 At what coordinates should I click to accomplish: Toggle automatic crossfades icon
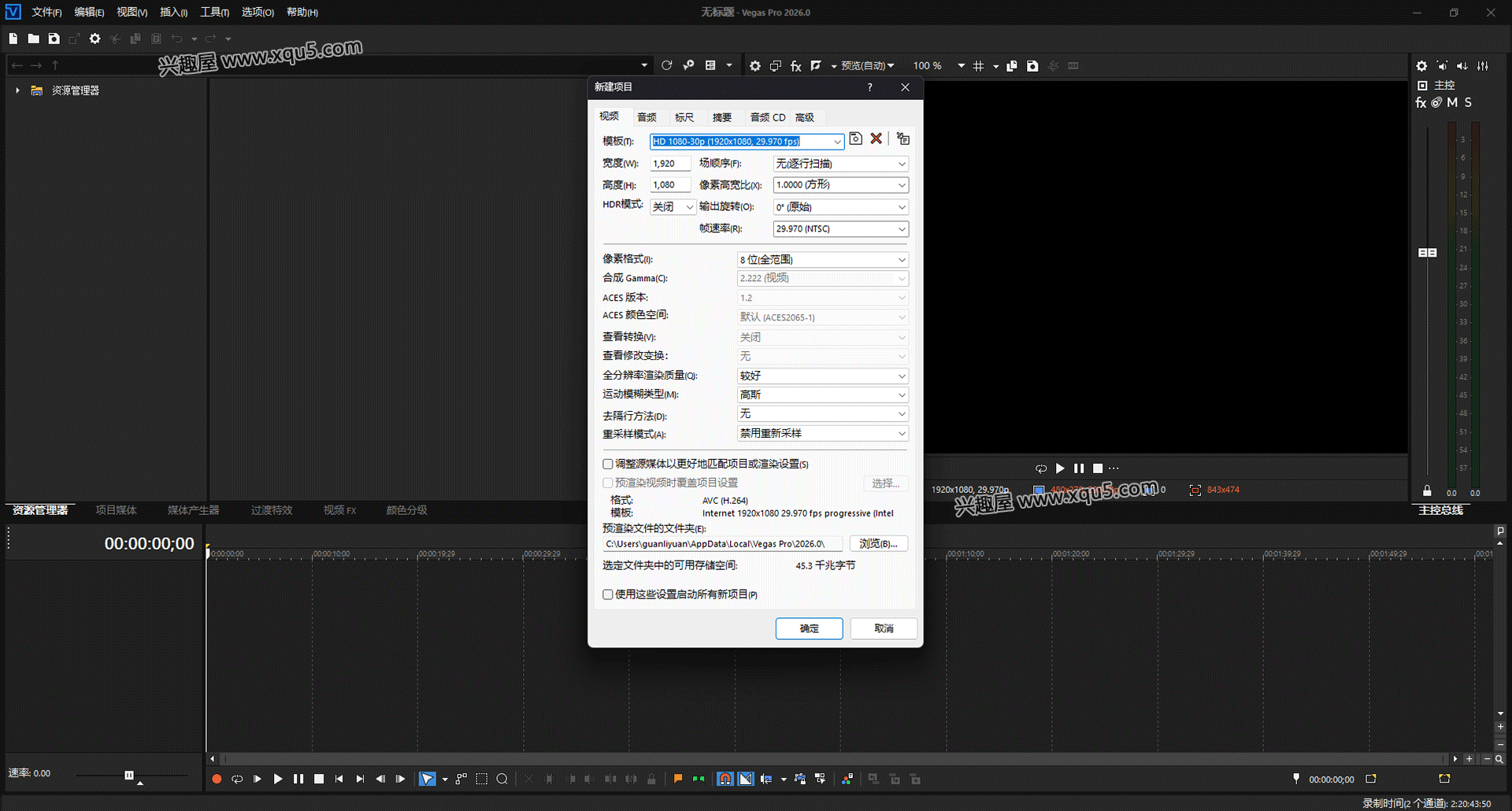pos(746,780)
